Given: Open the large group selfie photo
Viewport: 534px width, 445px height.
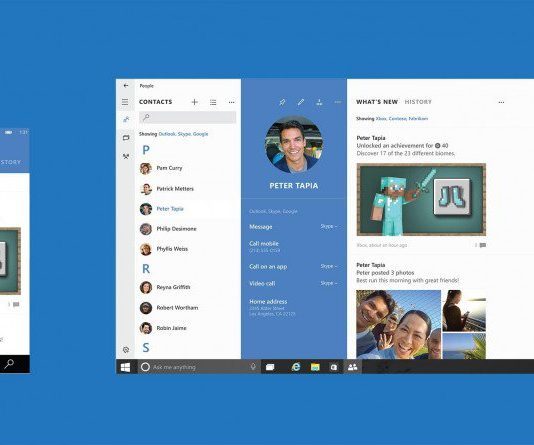Looking at the screenshot, I should (x=398, y=324).
